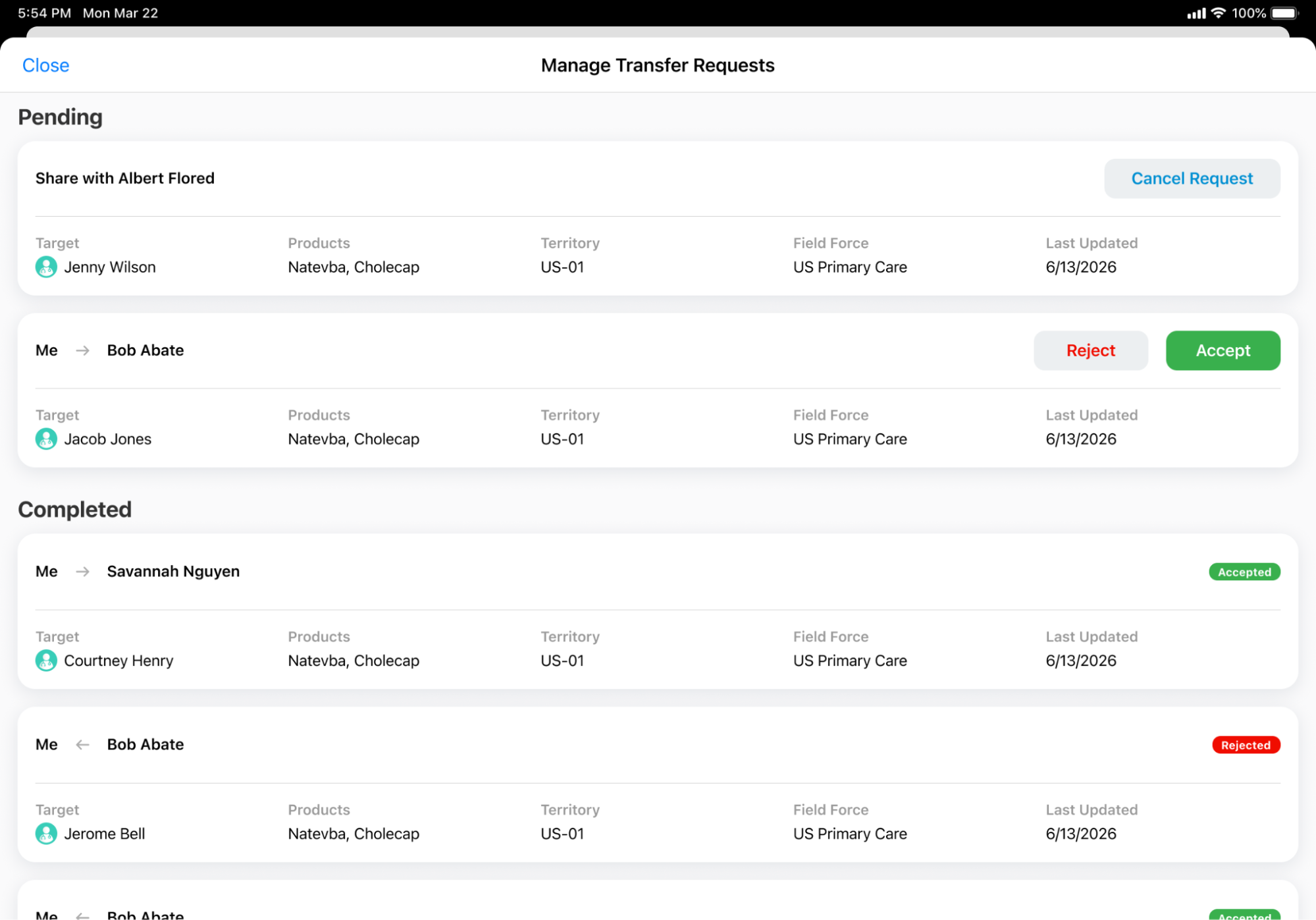Click Bob Abate's name in the pending card
Image resolution: width=1316 pixels, height=920 pixels.
click(x=145, y=350)
